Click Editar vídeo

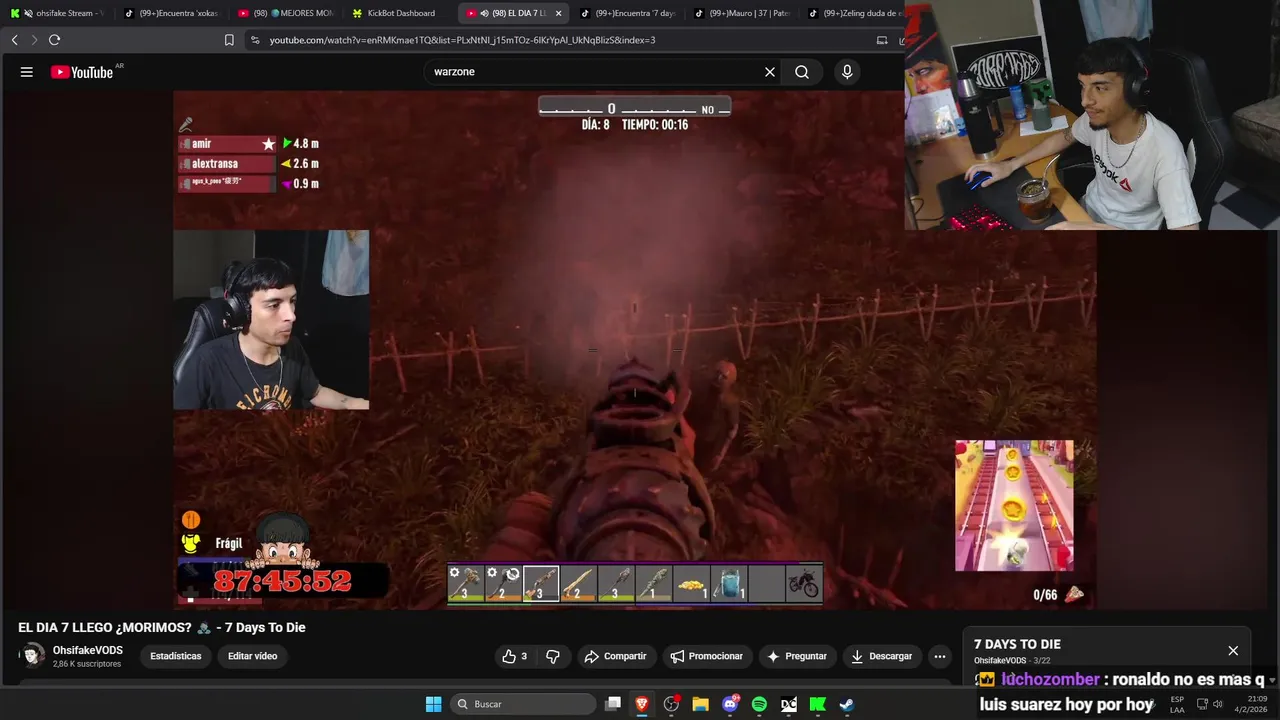252,656
